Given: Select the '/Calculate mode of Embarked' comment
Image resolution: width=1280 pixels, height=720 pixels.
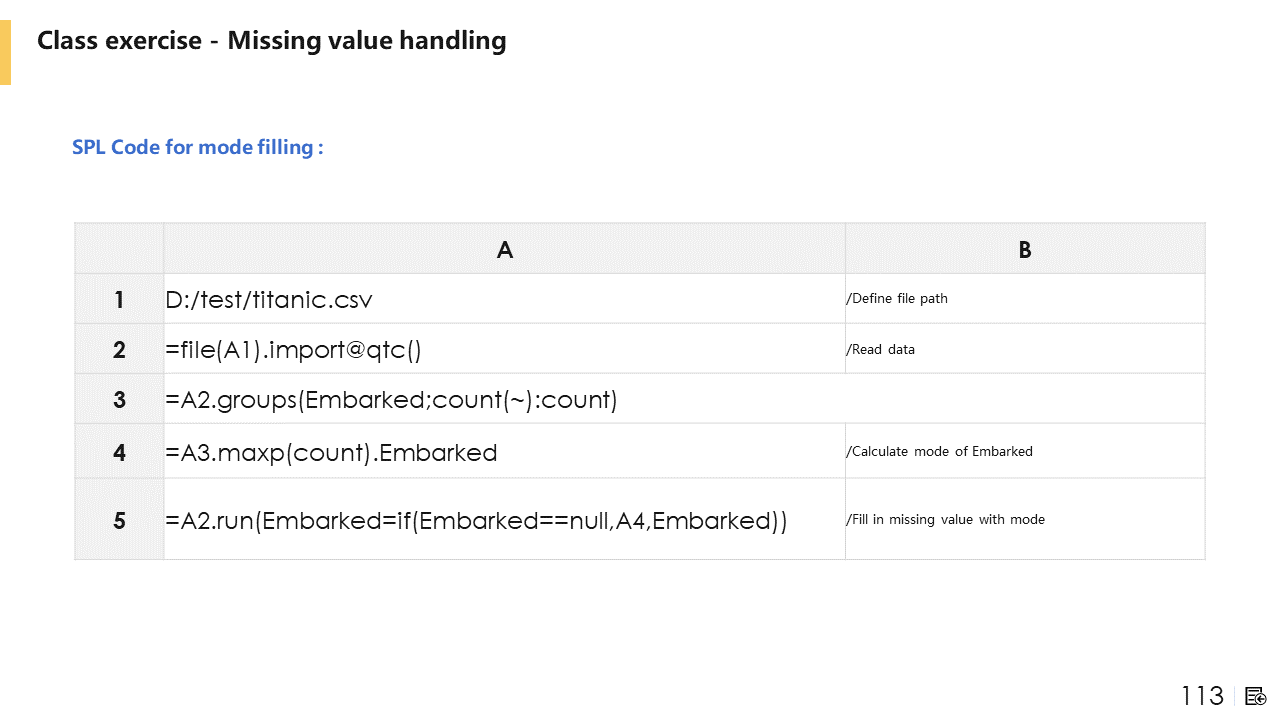Looking at the screenshot, I should pyautogui.click(x=940, y=451).
